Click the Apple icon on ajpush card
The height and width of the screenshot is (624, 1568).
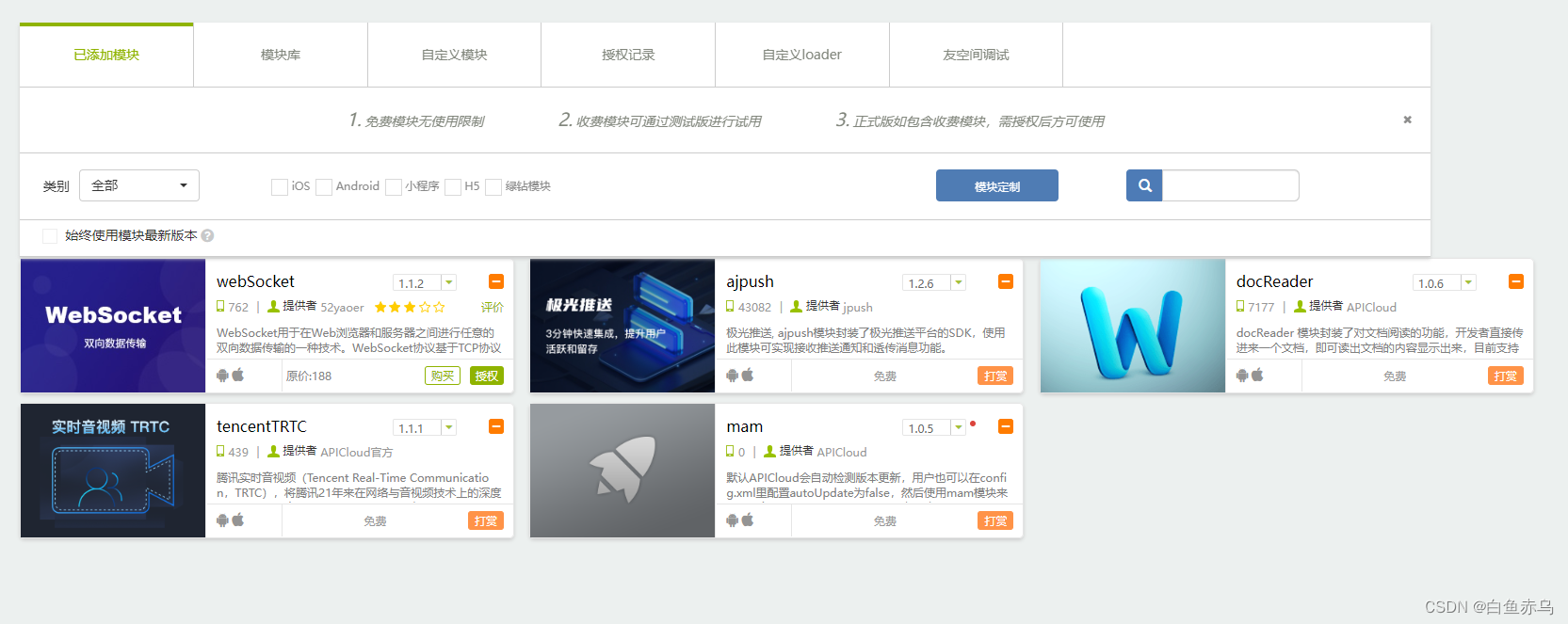[x=748, y=375]
